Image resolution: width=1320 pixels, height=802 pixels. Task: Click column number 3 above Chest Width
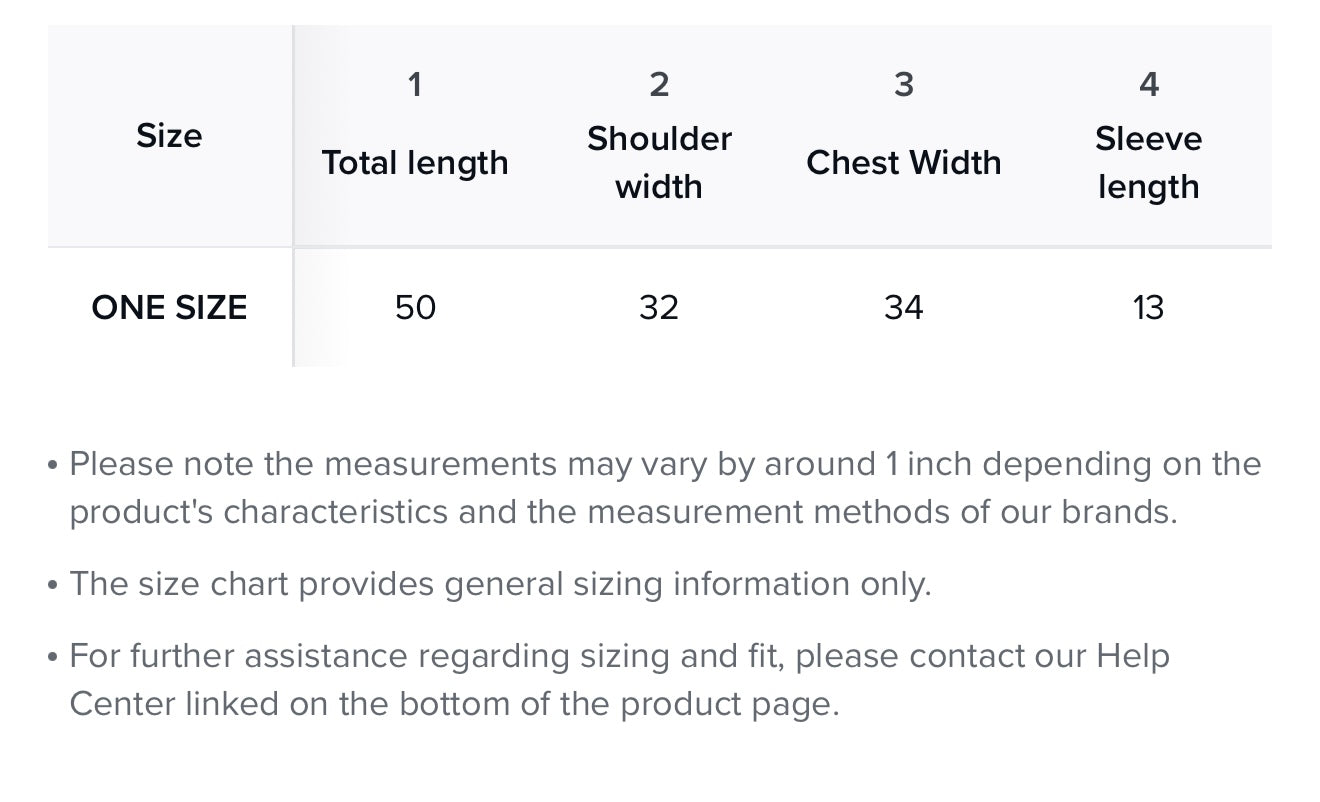click(x=904, y=85)
